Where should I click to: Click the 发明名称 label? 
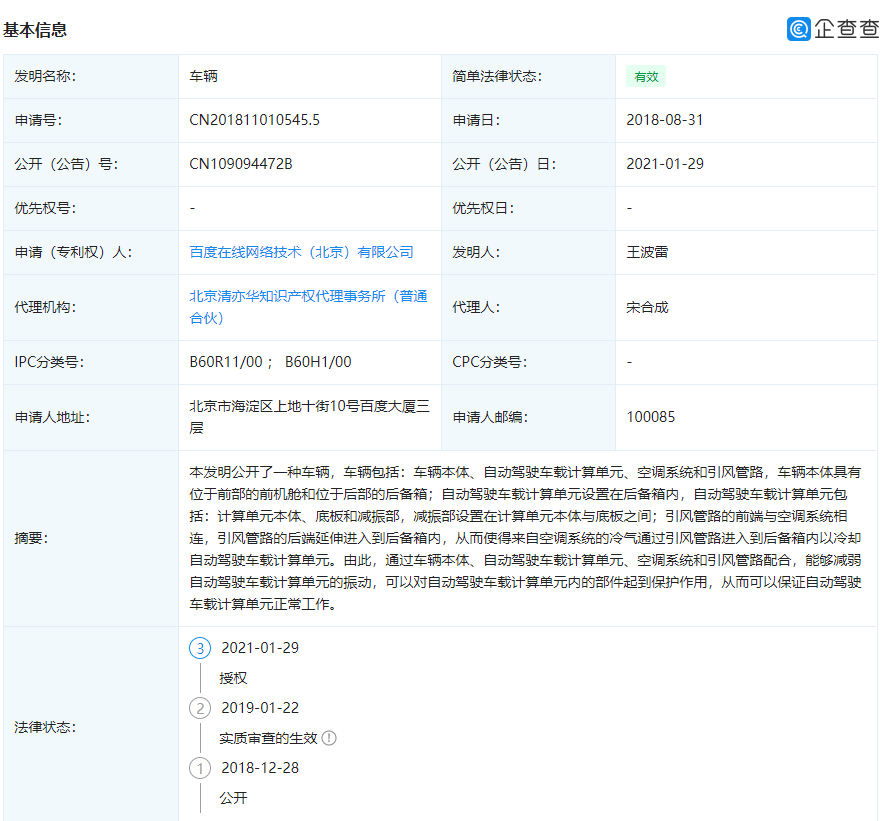(45, 76)
